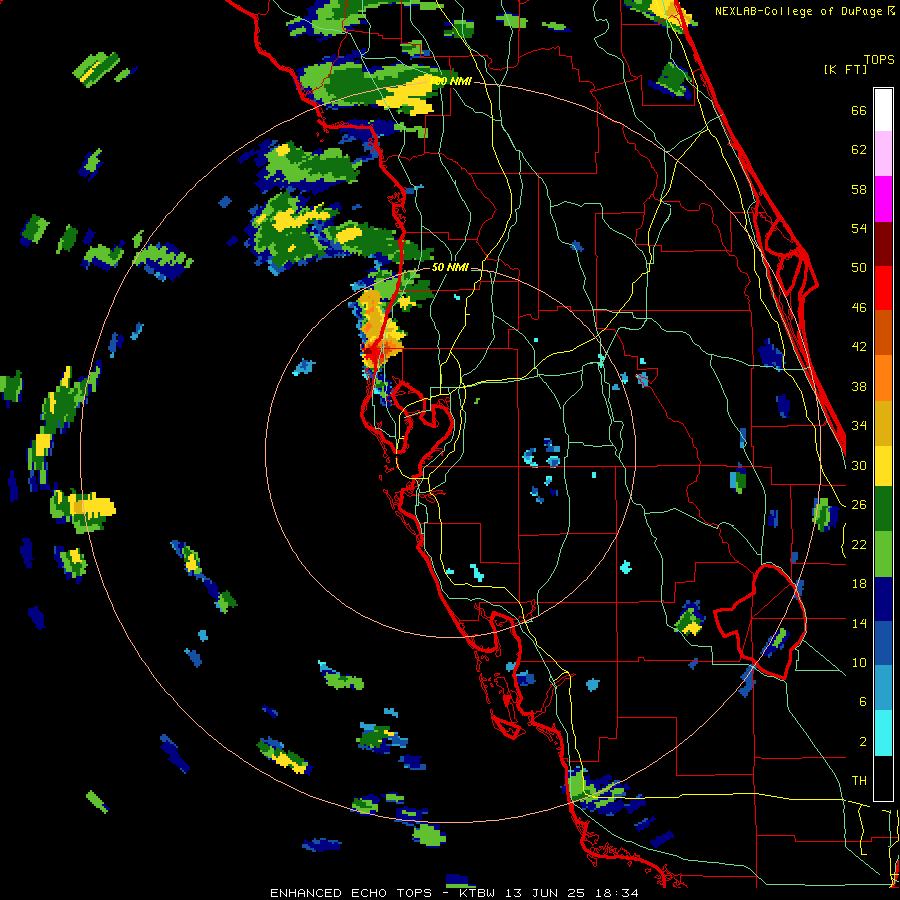Click the "50" legend value
900x900 pixels.
coord(859,268)
